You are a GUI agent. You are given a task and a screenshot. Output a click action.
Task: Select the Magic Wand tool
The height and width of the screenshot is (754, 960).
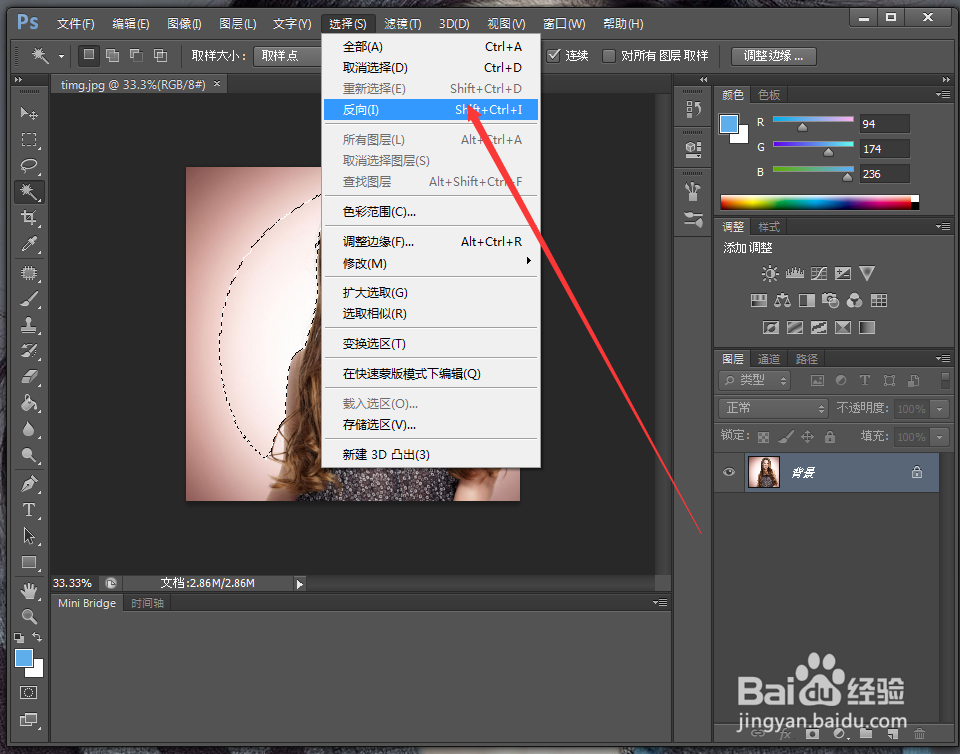pos(29,192)
